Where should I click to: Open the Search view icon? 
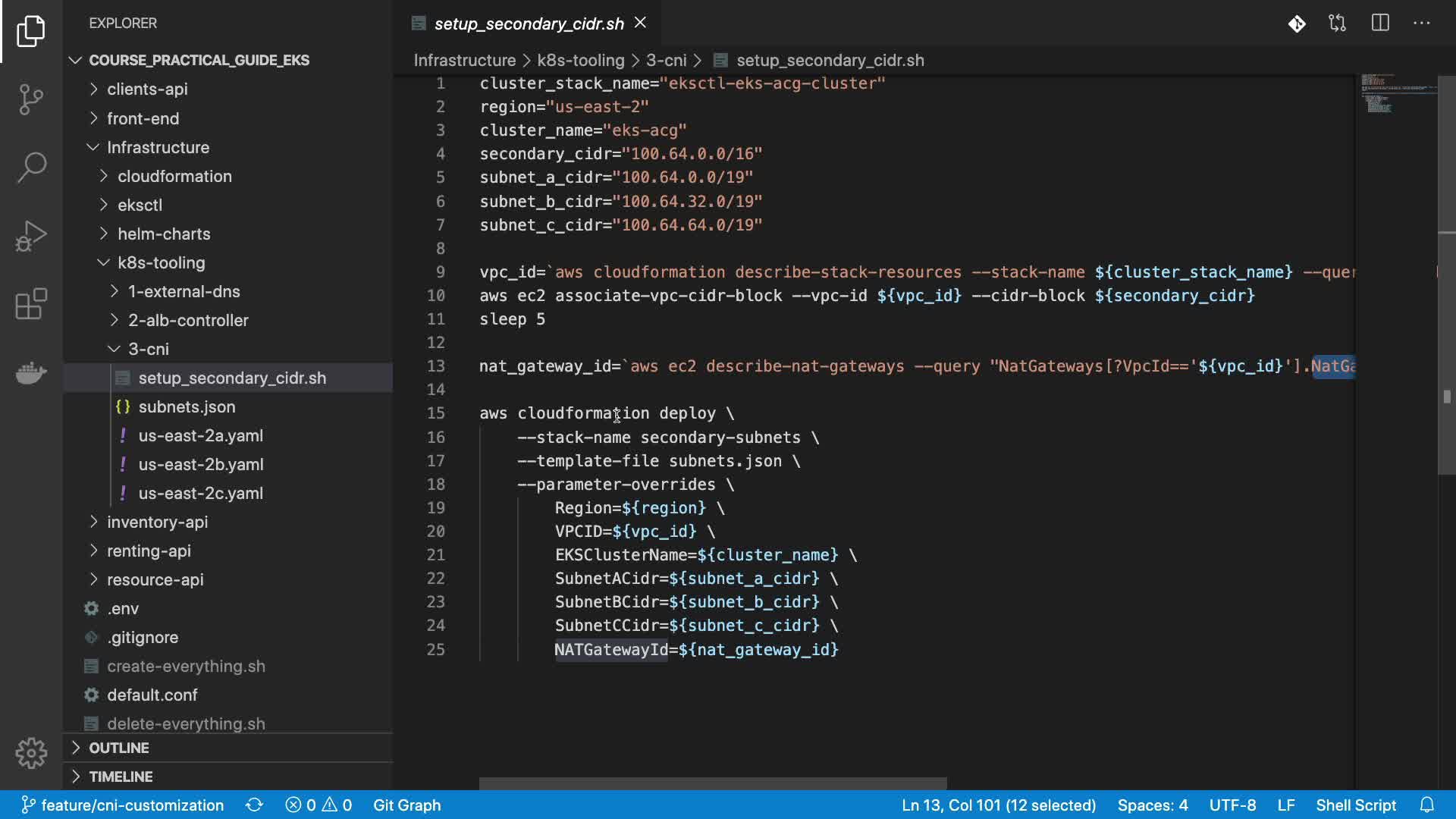[x=31, y=167]
